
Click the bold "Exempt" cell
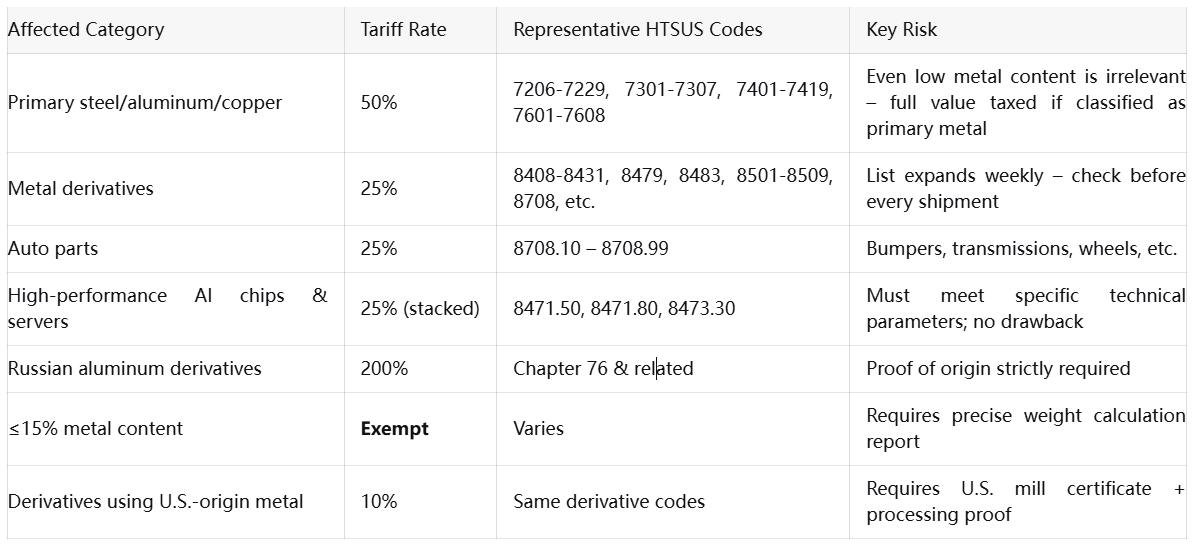pyautogui.click(x=394, y=429)
